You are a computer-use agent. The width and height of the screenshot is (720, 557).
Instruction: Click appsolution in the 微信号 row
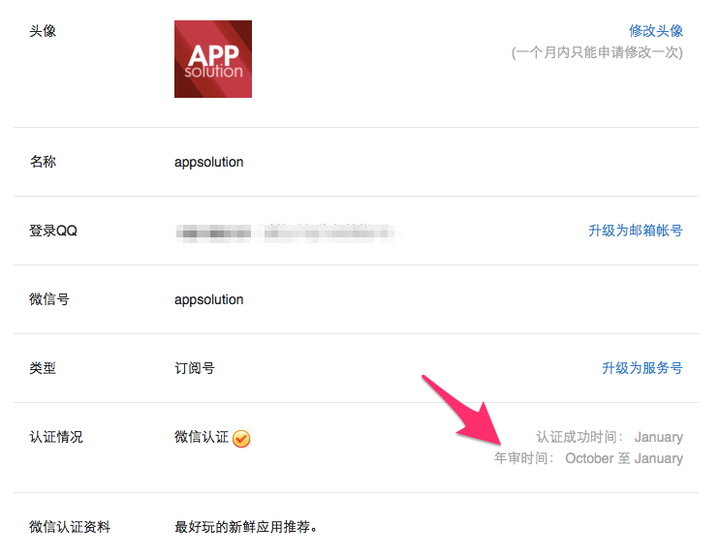coord(208,299)
